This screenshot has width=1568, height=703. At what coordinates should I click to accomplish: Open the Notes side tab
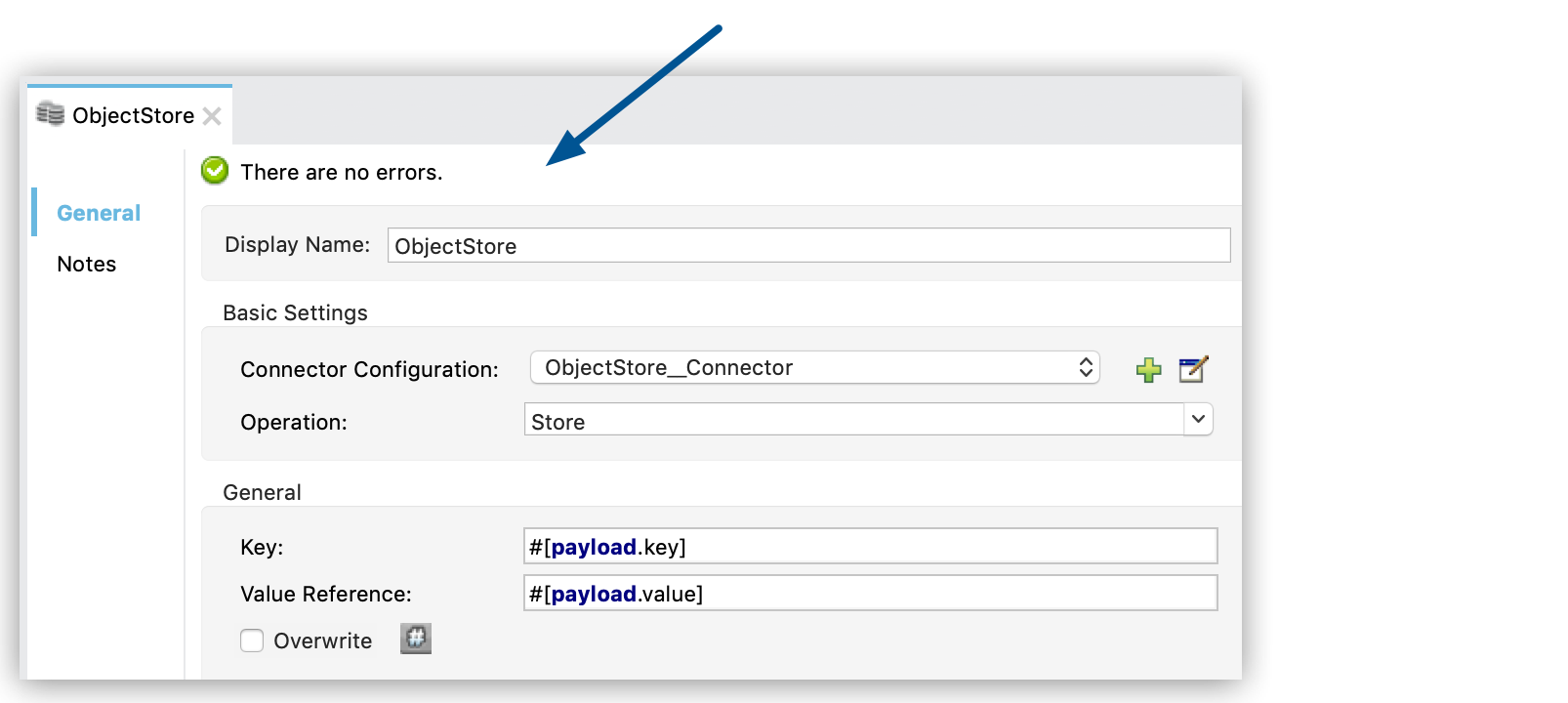click(x=87, y=264)
